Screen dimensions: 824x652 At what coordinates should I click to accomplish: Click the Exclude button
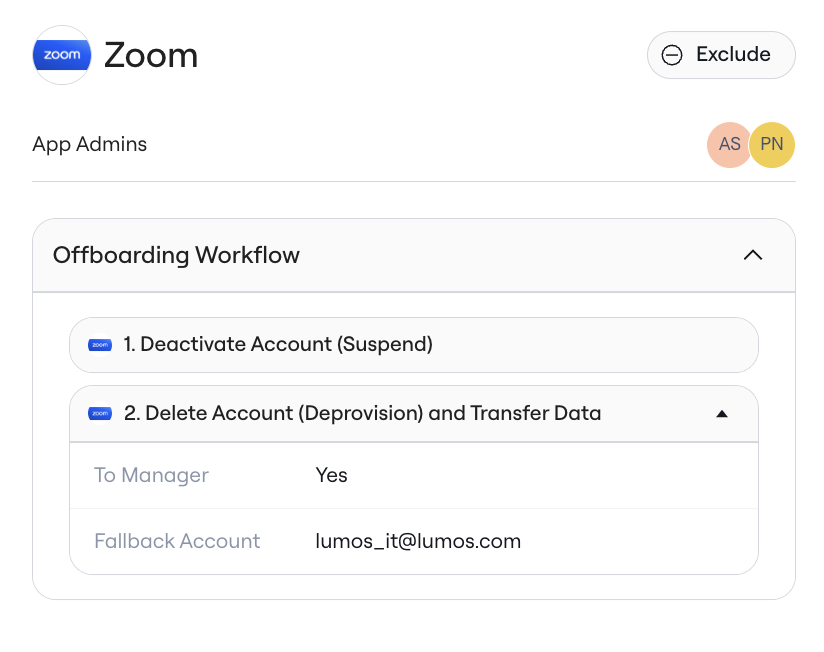721,55
